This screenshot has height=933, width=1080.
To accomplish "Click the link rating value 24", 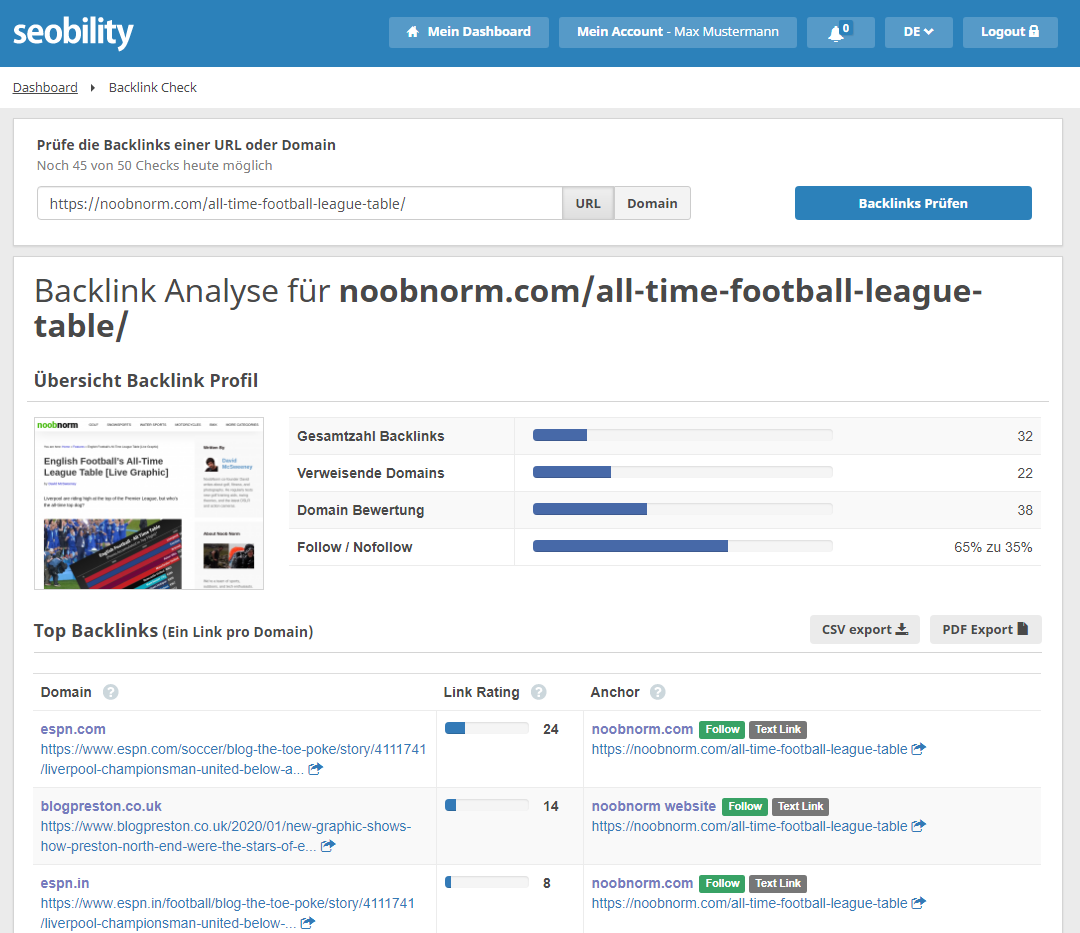I will tap(550, 729).
